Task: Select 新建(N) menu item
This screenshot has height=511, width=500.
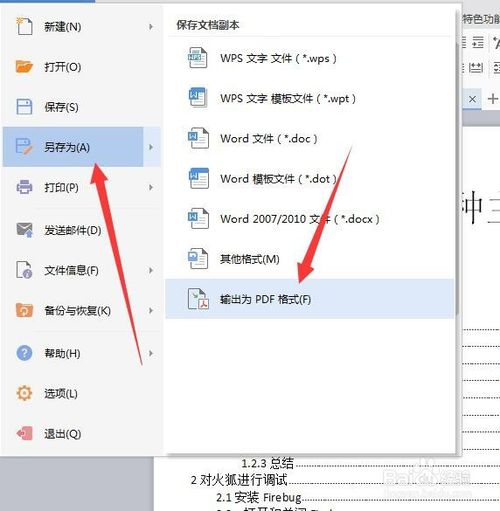Action: (82, 26)
